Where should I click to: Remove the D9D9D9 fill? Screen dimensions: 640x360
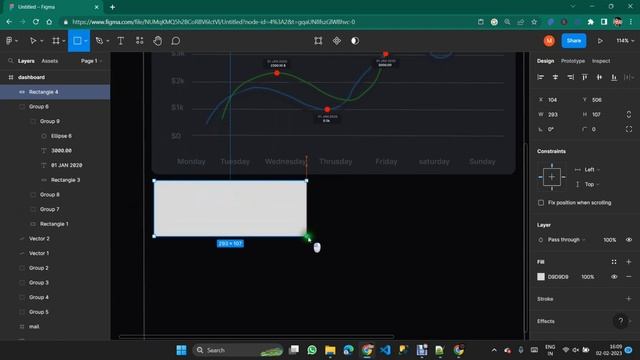point(629,277)
